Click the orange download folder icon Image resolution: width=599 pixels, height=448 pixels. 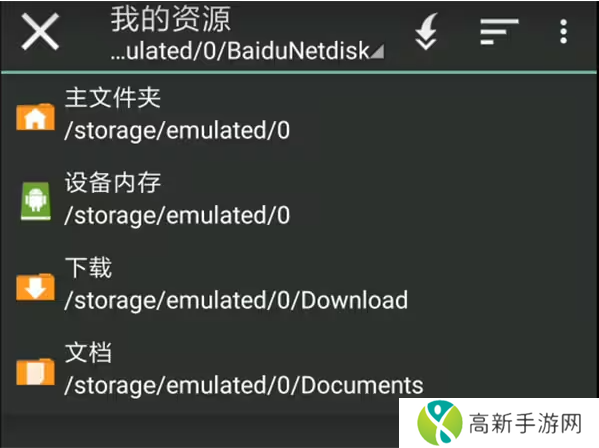(35, 286)
